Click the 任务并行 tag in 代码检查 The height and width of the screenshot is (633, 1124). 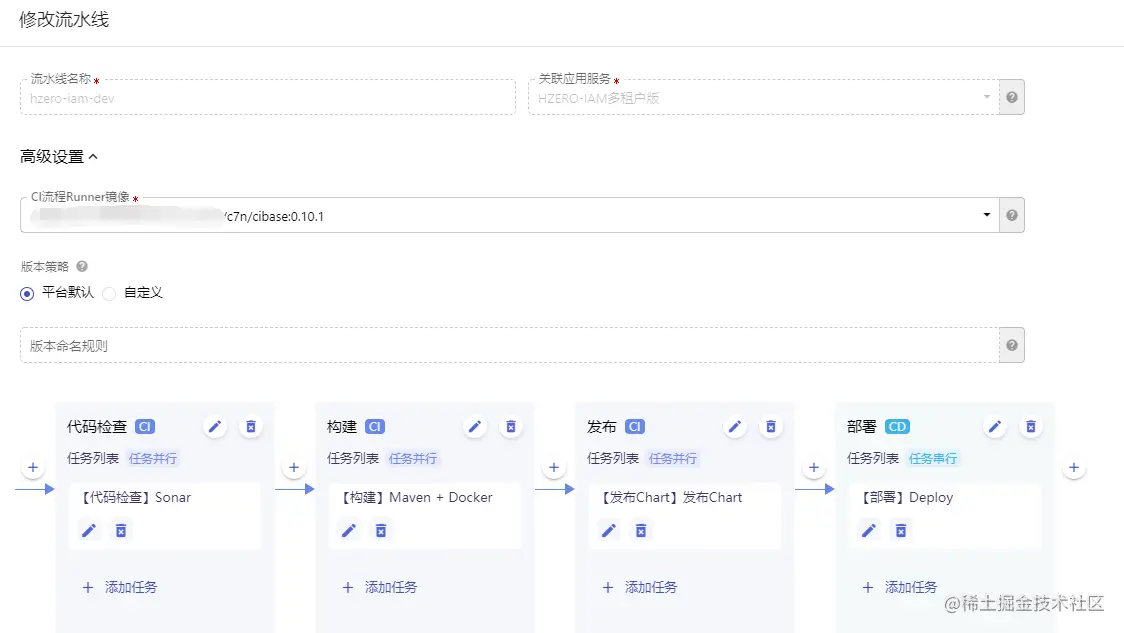click(x=153, y=459)
